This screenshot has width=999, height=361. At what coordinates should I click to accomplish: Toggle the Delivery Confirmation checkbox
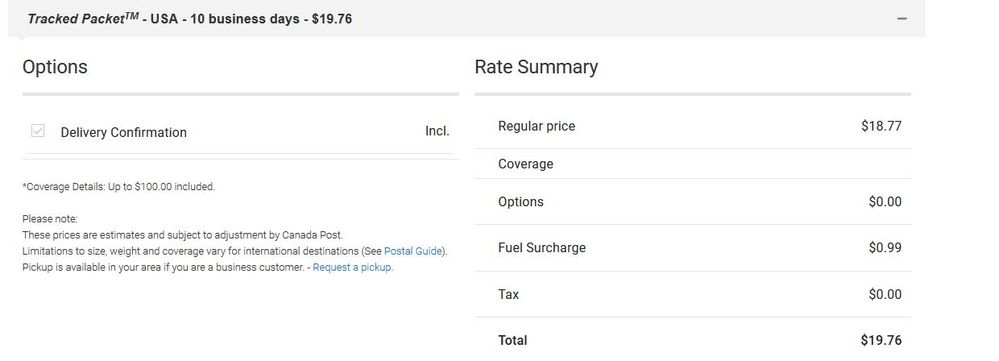[x=38, y=131]
